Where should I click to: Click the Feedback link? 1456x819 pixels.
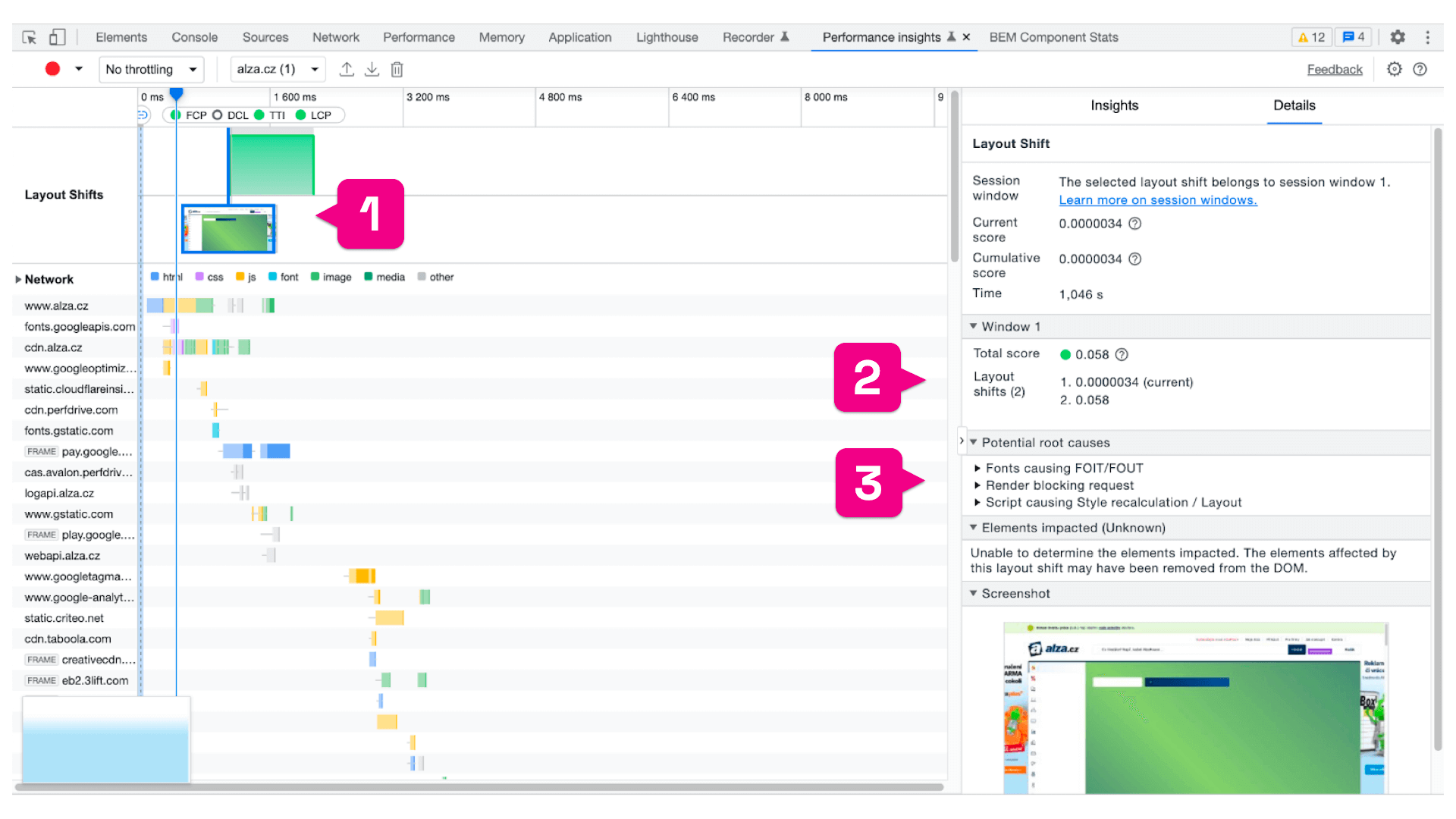click(x=1335, y=69)
